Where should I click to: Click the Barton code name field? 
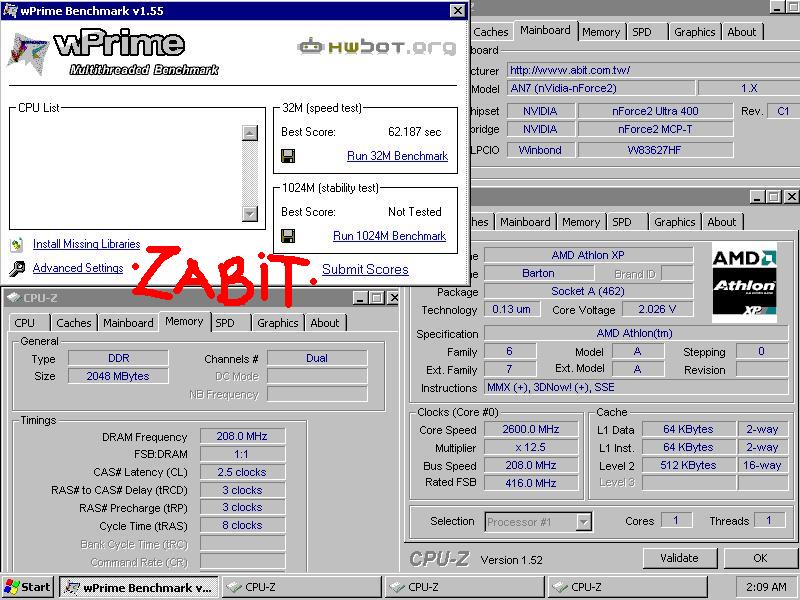[x=538, y=273]
